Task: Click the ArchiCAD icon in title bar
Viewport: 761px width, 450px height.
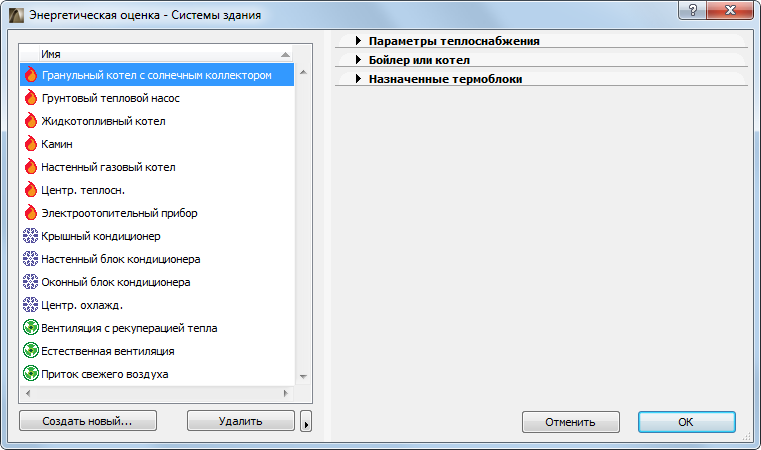Action: click(16, 15)
